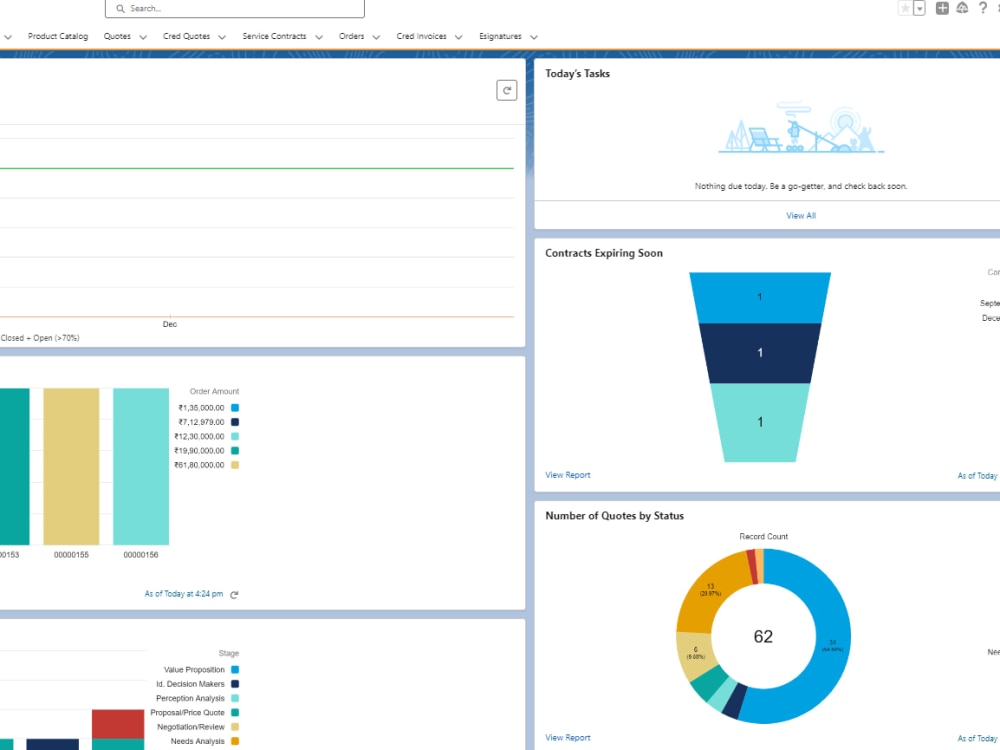Click the Contracts Expiring Soon heading
Screen dimensions: 1000x750
click(603, 253)
